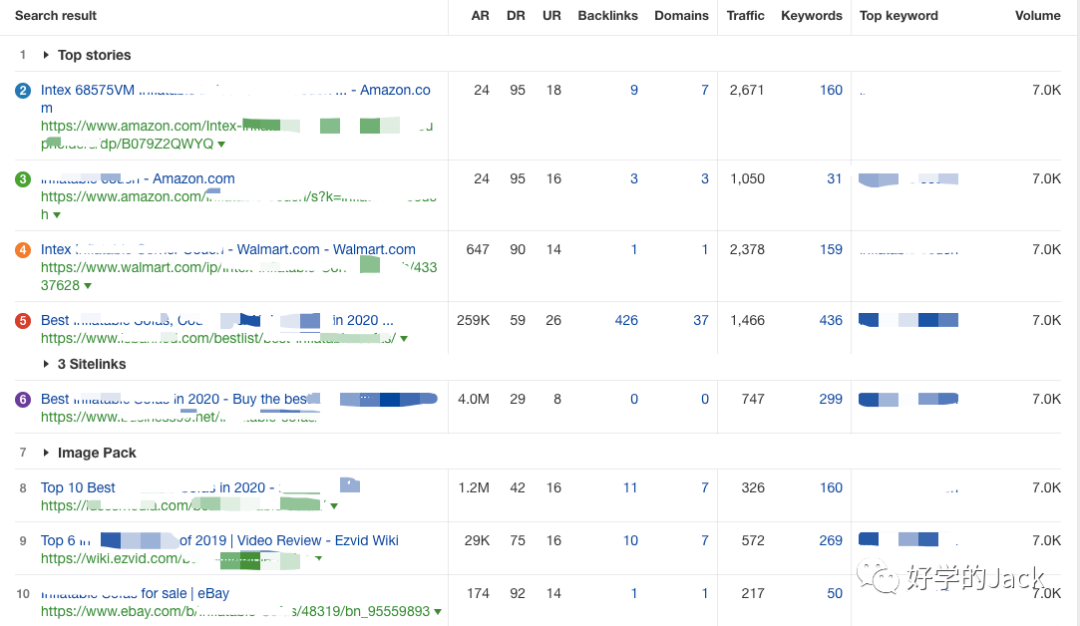Open the Walmart.com Intex result title
1080x626 pixels.
point(228,250)
